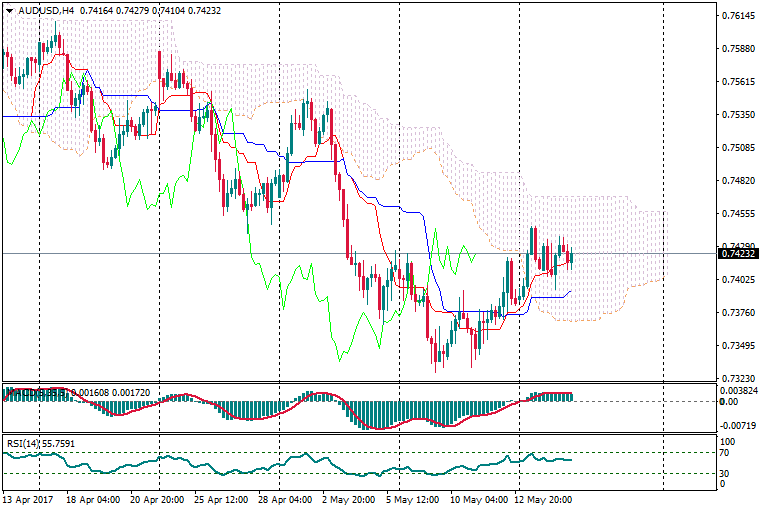Select the RSI(14) indicator label
This screenshot has height=511, width=759.
click(25, 441)
